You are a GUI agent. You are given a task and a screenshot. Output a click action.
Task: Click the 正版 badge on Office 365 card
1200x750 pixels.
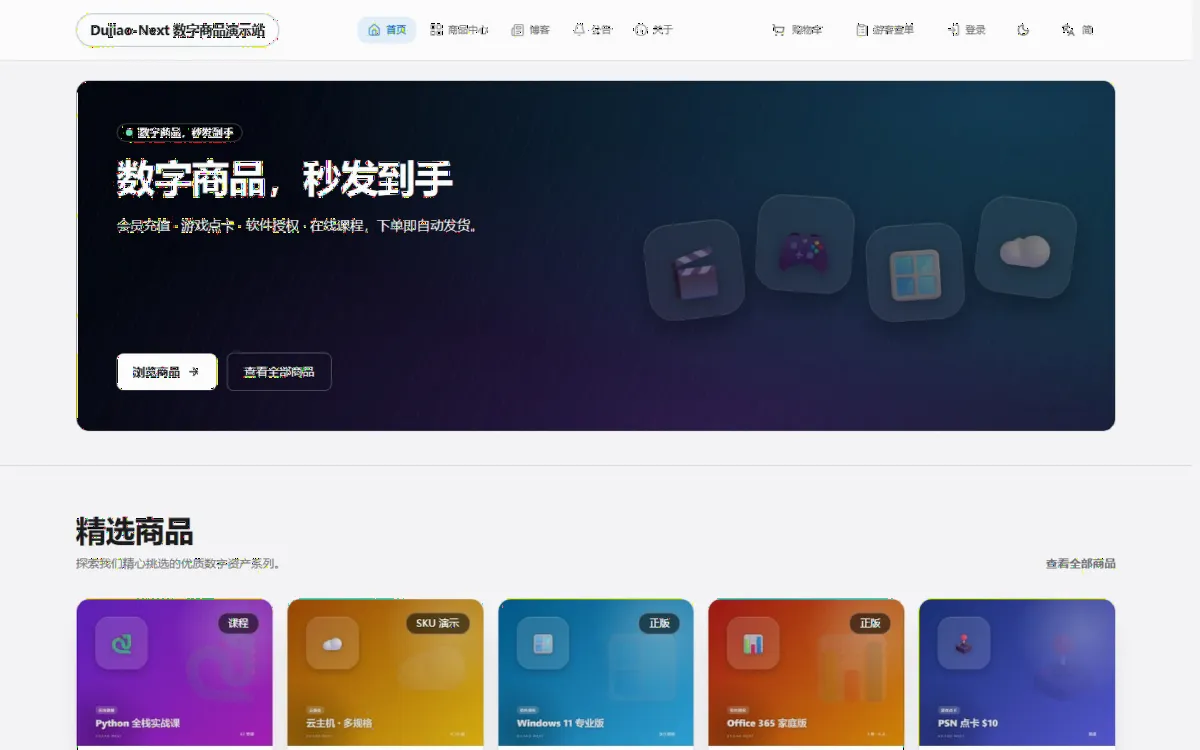click(870, 623)
